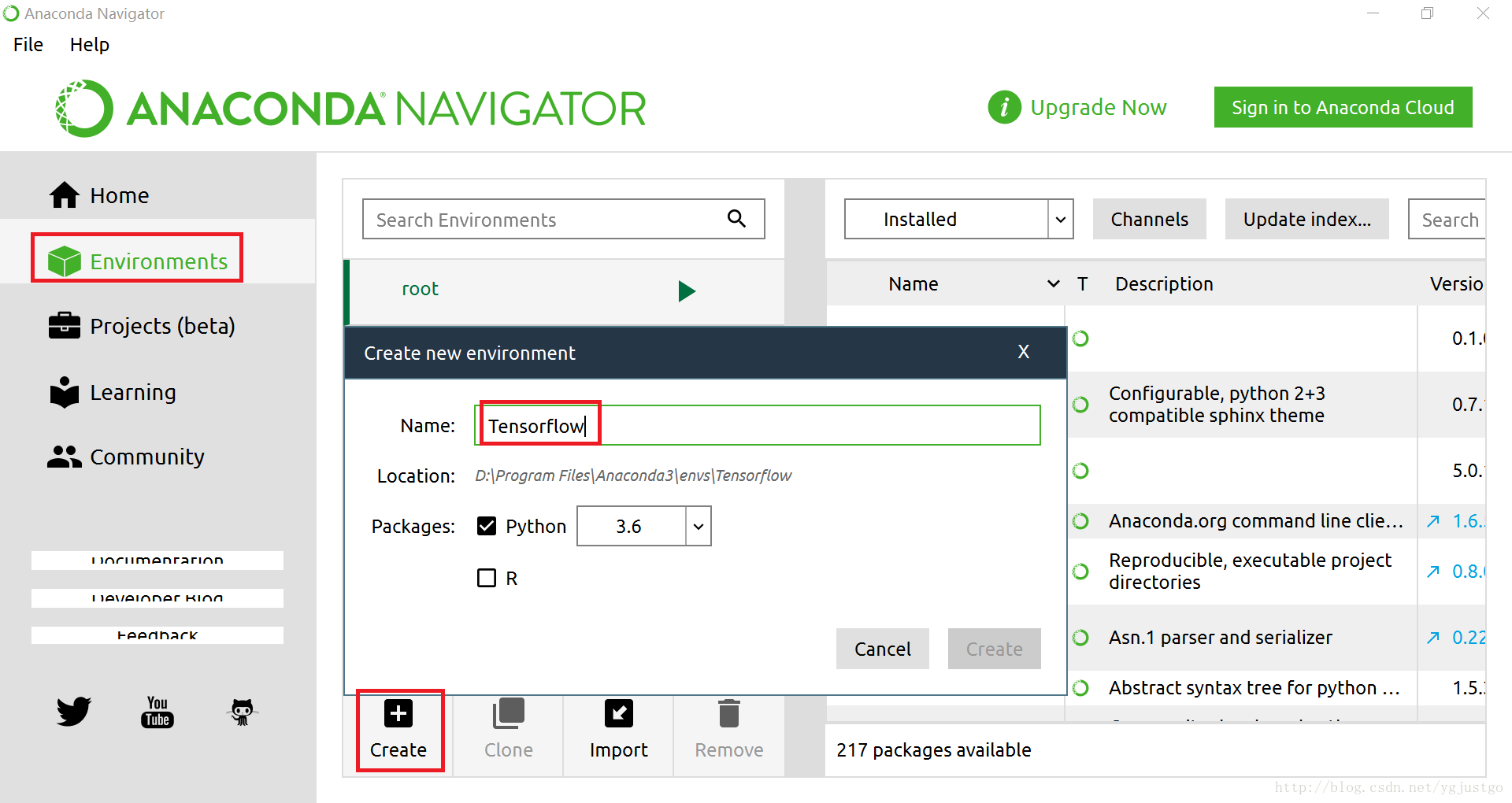Click the Documentation button in sidebar
This screenshot has height=803, width=1512.
click(157, 560)
